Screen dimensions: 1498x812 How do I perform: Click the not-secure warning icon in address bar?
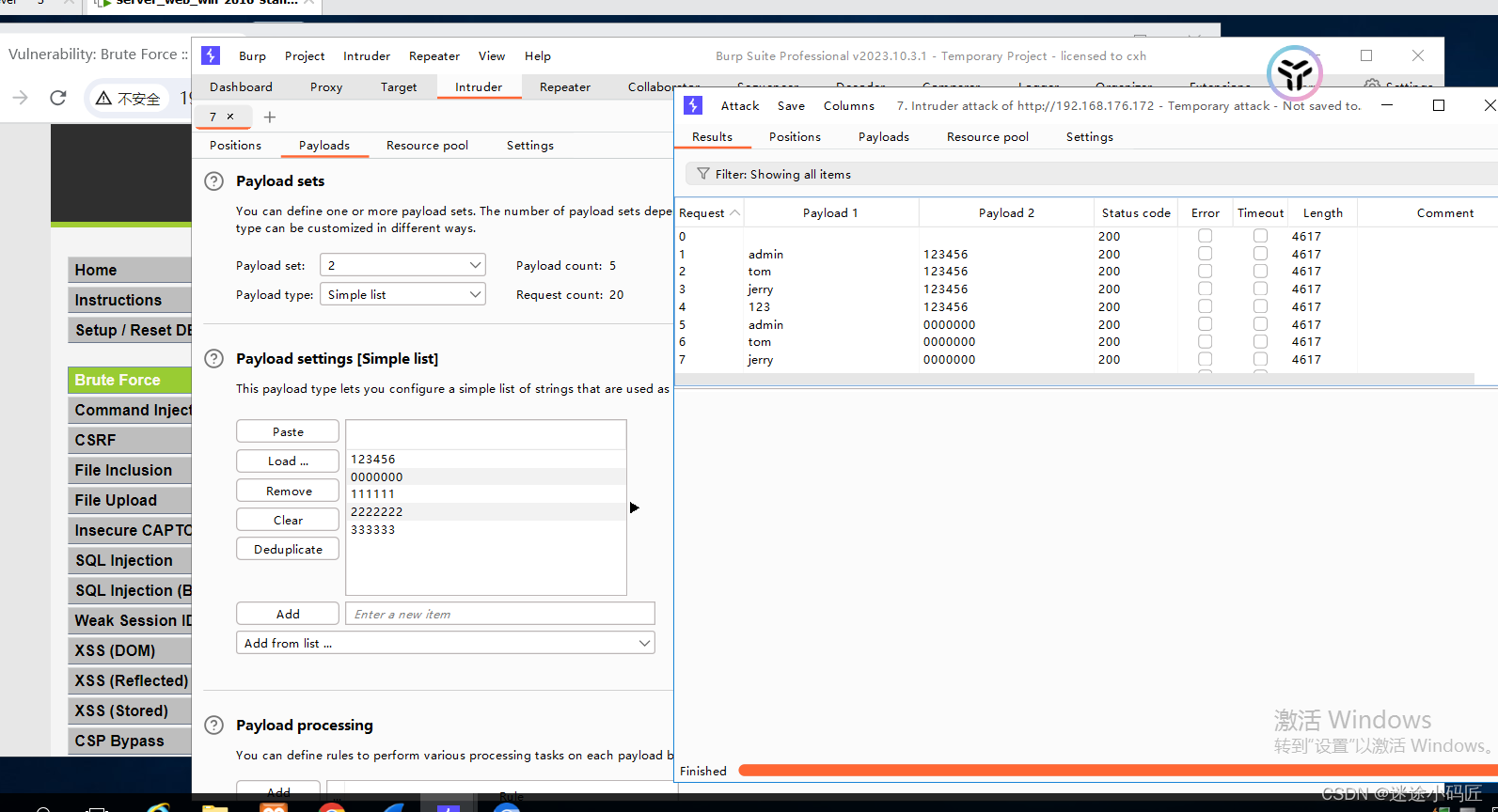click(x=103, y=98)
